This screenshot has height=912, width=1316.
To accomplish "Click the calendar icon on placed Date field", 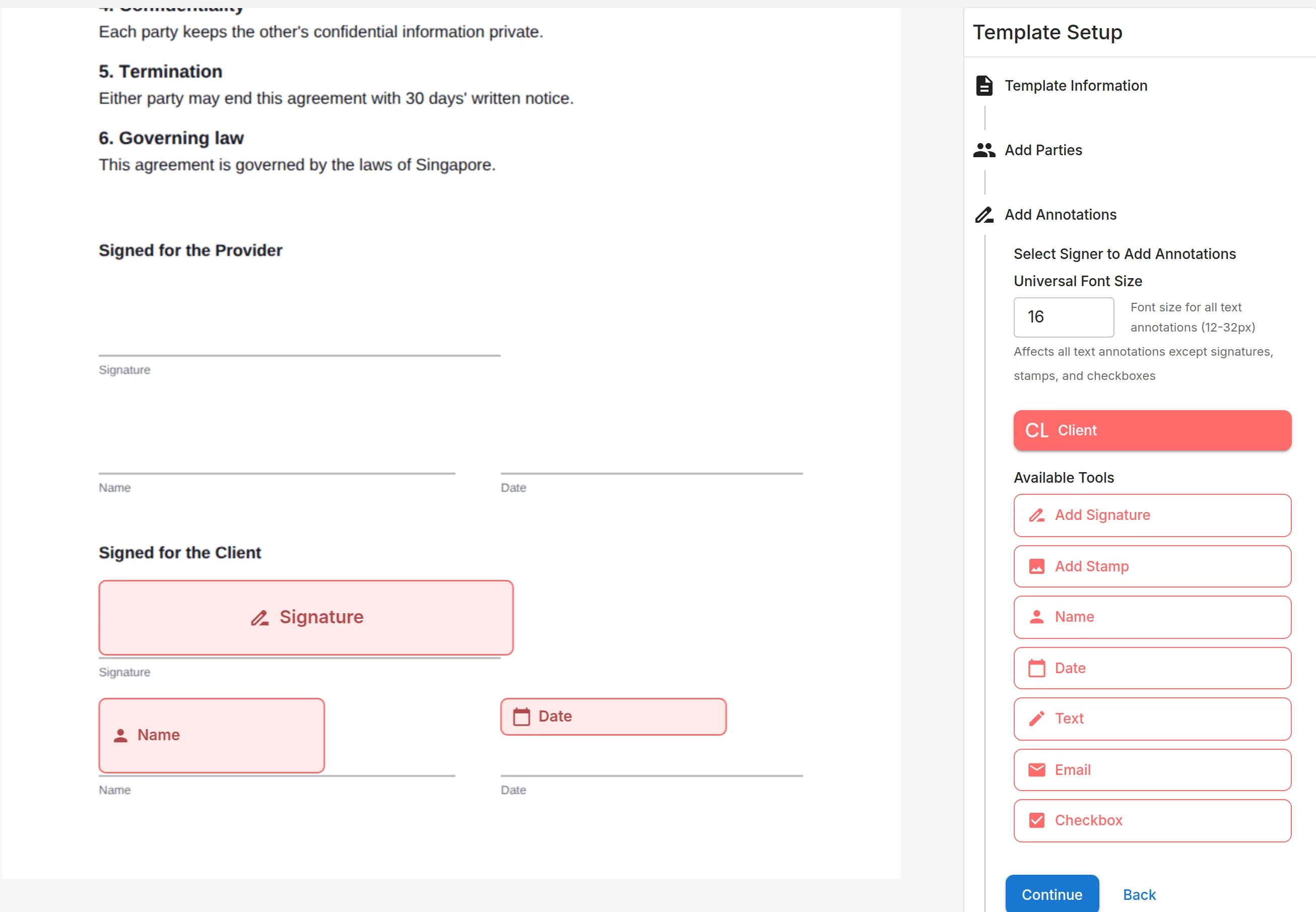I will pos(521,716).
